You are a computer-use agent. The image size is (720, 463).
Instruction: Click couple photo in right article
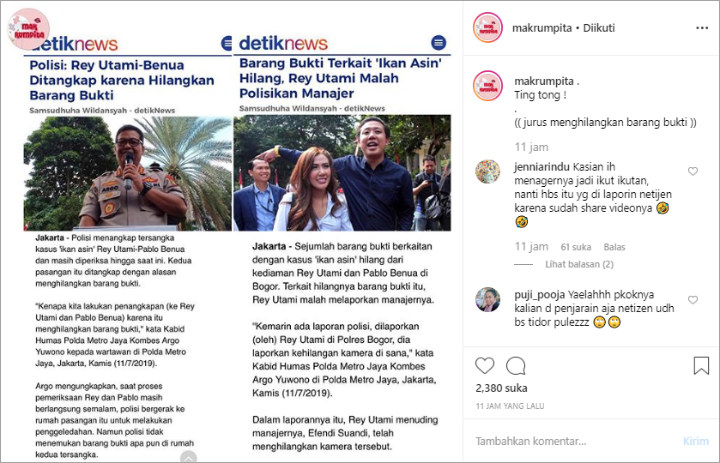(342, 173)
